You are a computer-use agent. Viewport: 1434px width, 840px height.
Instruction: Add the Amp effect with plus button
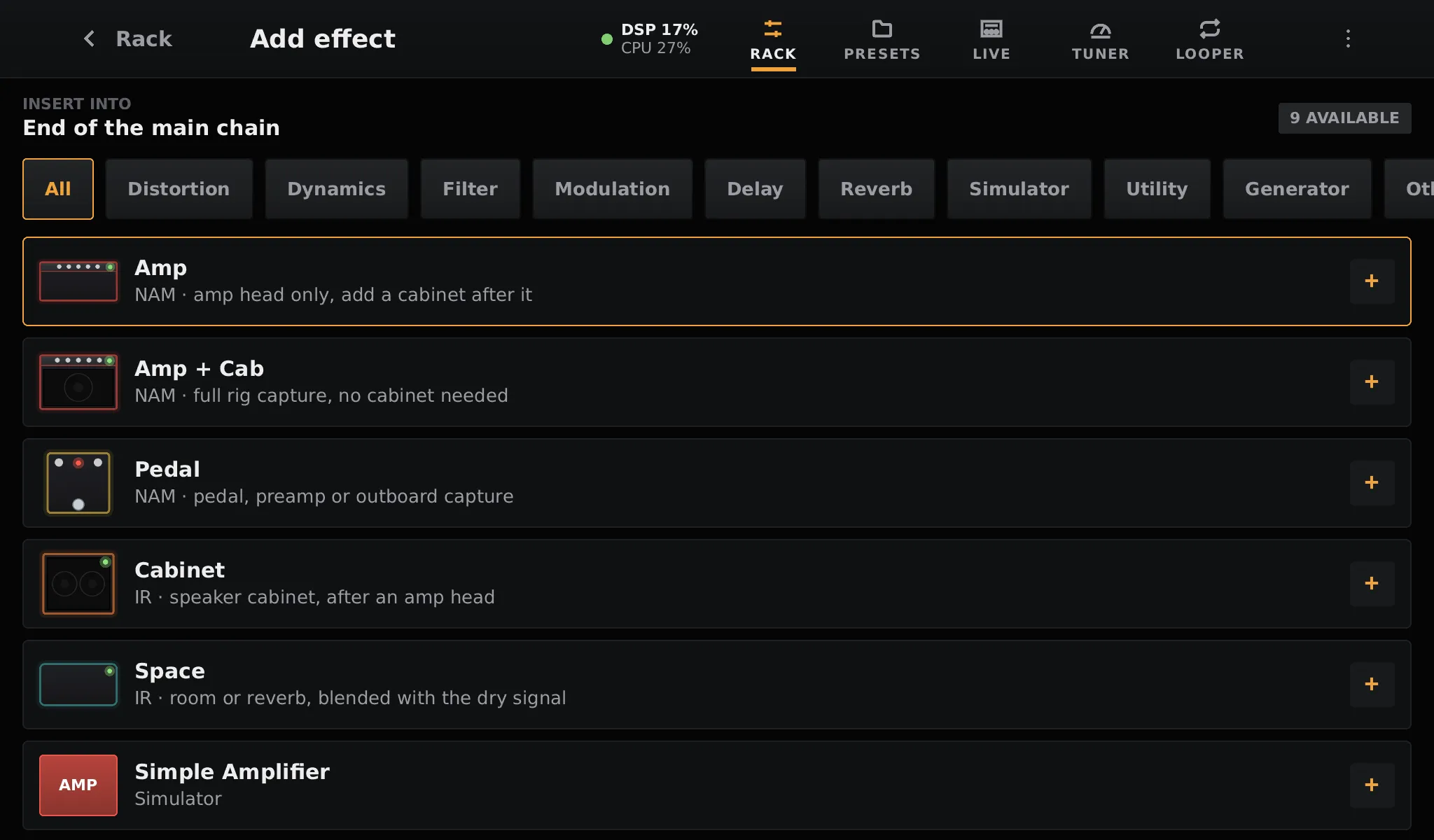tap(1372, 281)
